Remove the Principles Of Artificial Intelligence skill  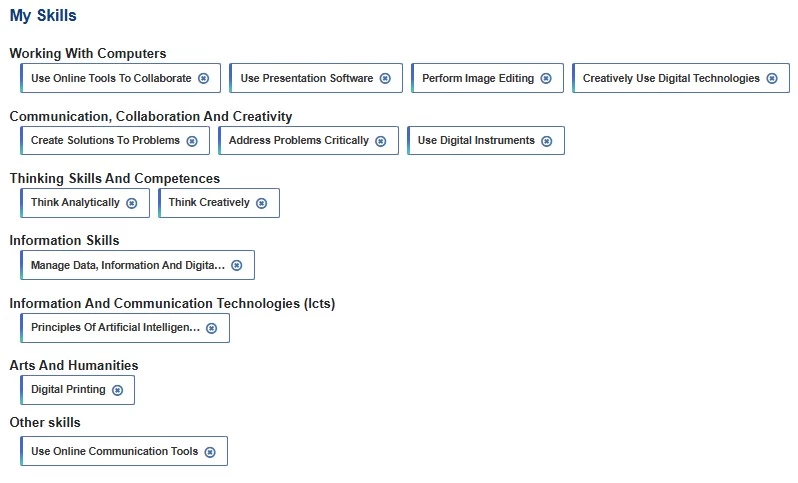pyautogui.click(x=212, y=328)
